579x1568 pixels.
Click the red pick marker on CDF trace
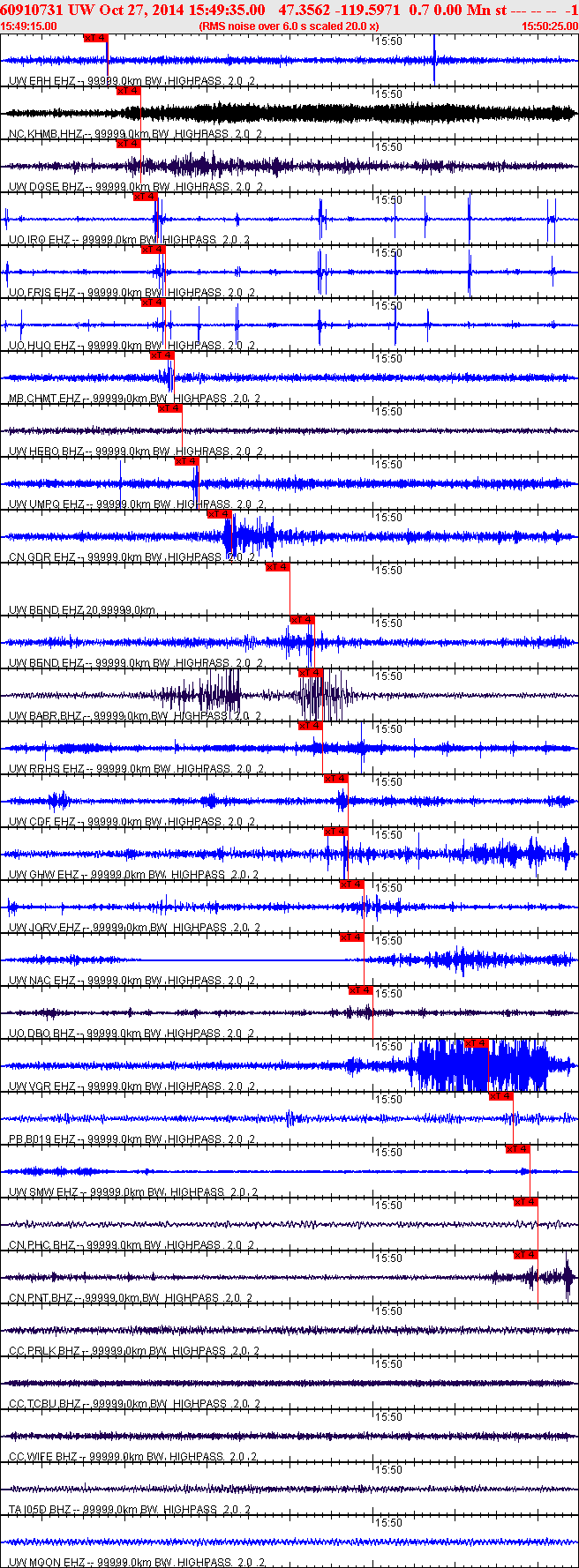pyautogui.click(x=335, y=779)
